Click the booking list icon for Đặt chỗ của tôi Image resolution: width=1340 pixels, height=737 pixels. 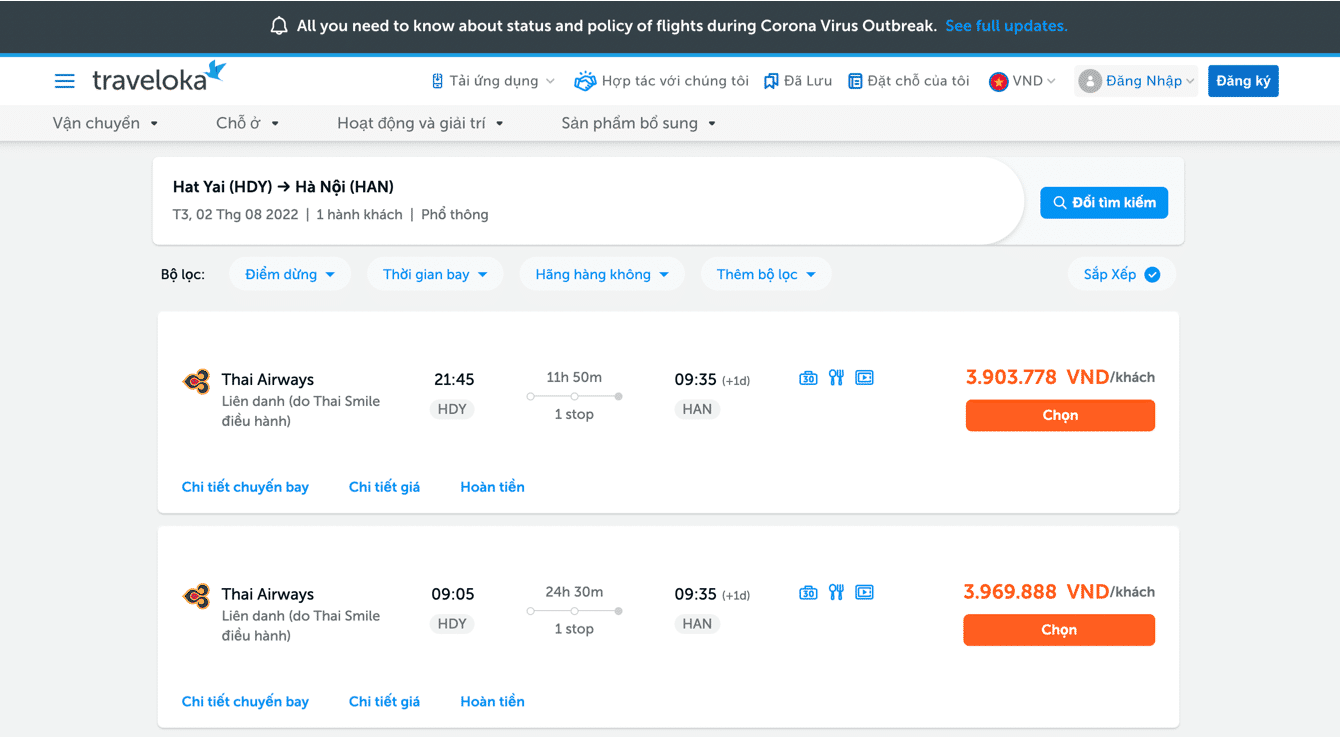pyautogui.click(x=855, y=81)
